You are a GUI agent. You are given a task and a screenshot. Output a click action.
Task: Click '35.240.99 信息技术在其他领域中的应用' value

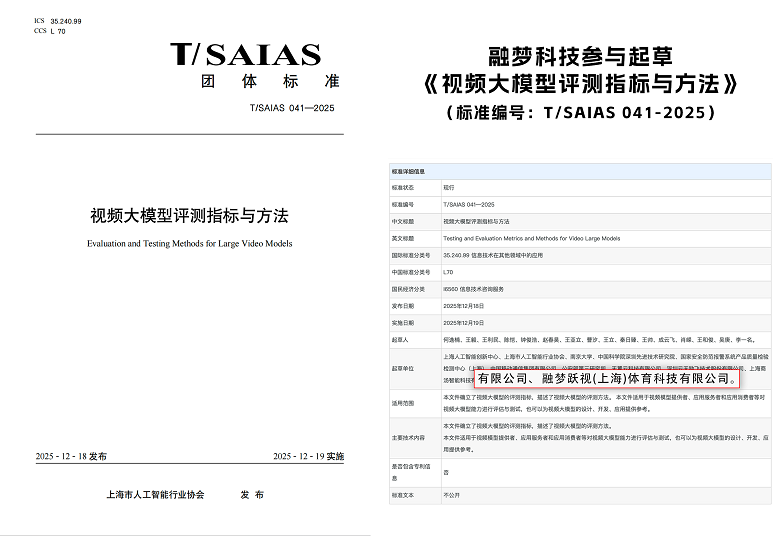point(493,255)
